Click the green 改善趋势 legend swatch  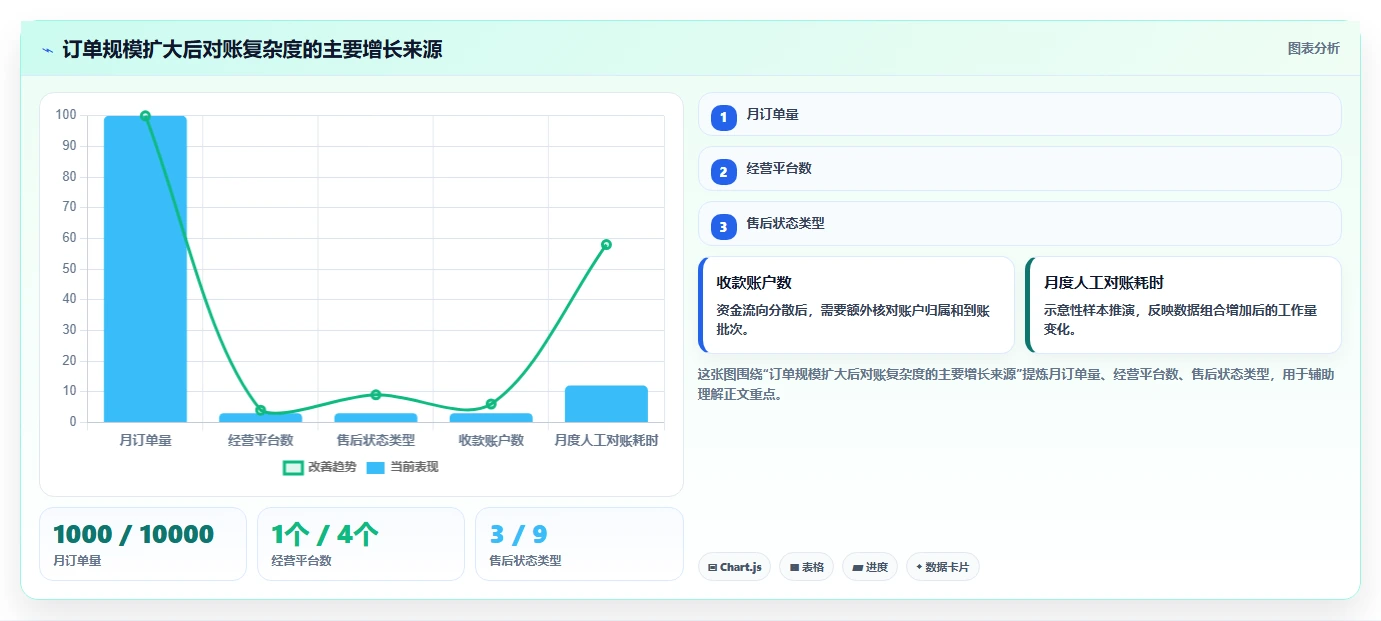point(293,467)
